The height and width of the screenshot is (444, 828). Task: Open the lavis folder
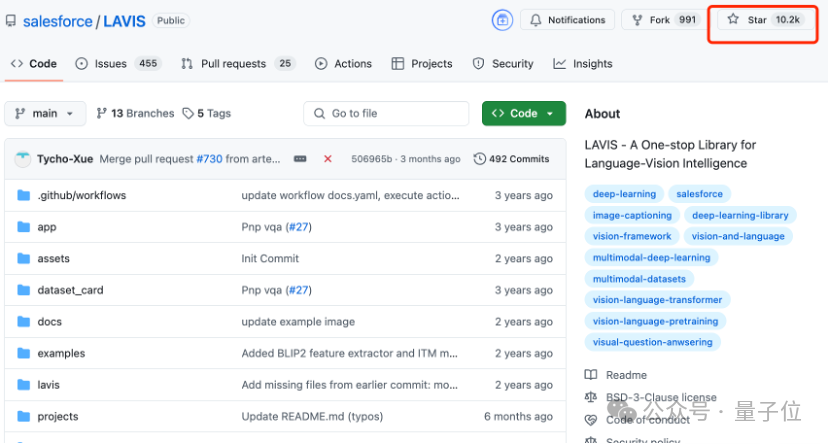coord(49,385)
